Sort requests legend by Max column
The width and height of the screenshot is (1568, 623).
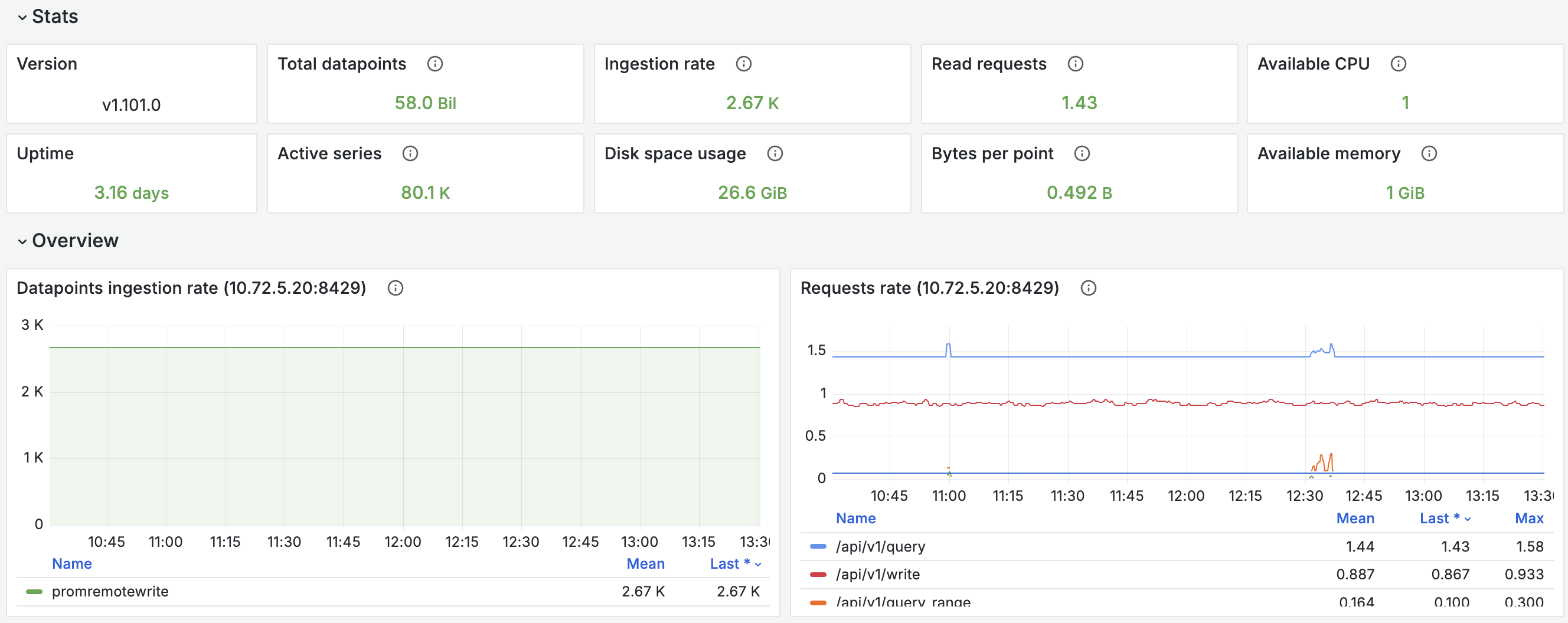pos(1528,519)
